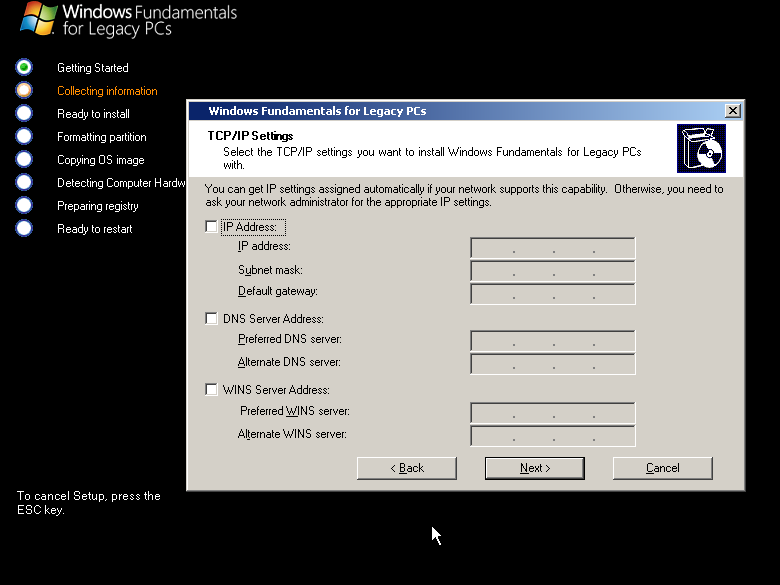The image size is (780, 585).
Task: Cancel the setup dialog
Action: point(663,468)
